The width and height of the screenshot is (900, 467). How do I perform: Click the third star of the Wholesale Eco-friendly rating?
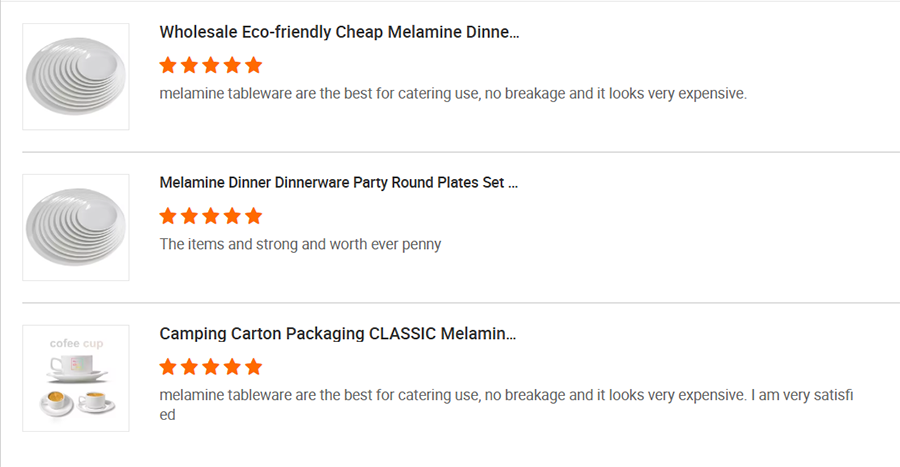211,65
